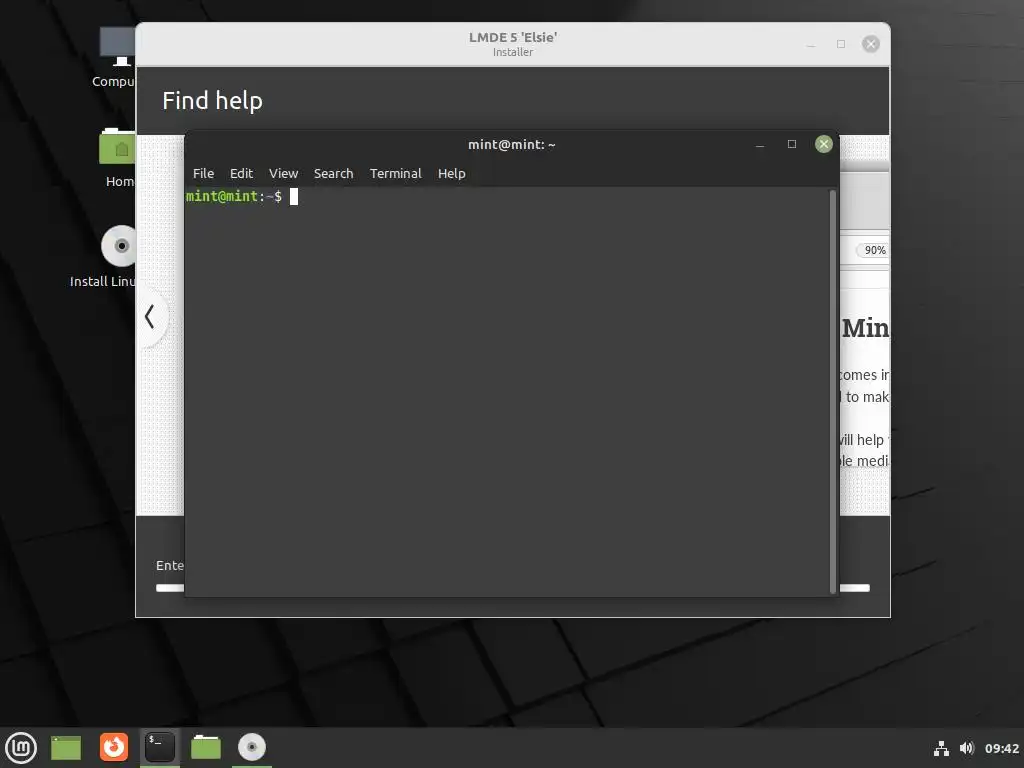Click the Installer progress bar

[513, 588]
